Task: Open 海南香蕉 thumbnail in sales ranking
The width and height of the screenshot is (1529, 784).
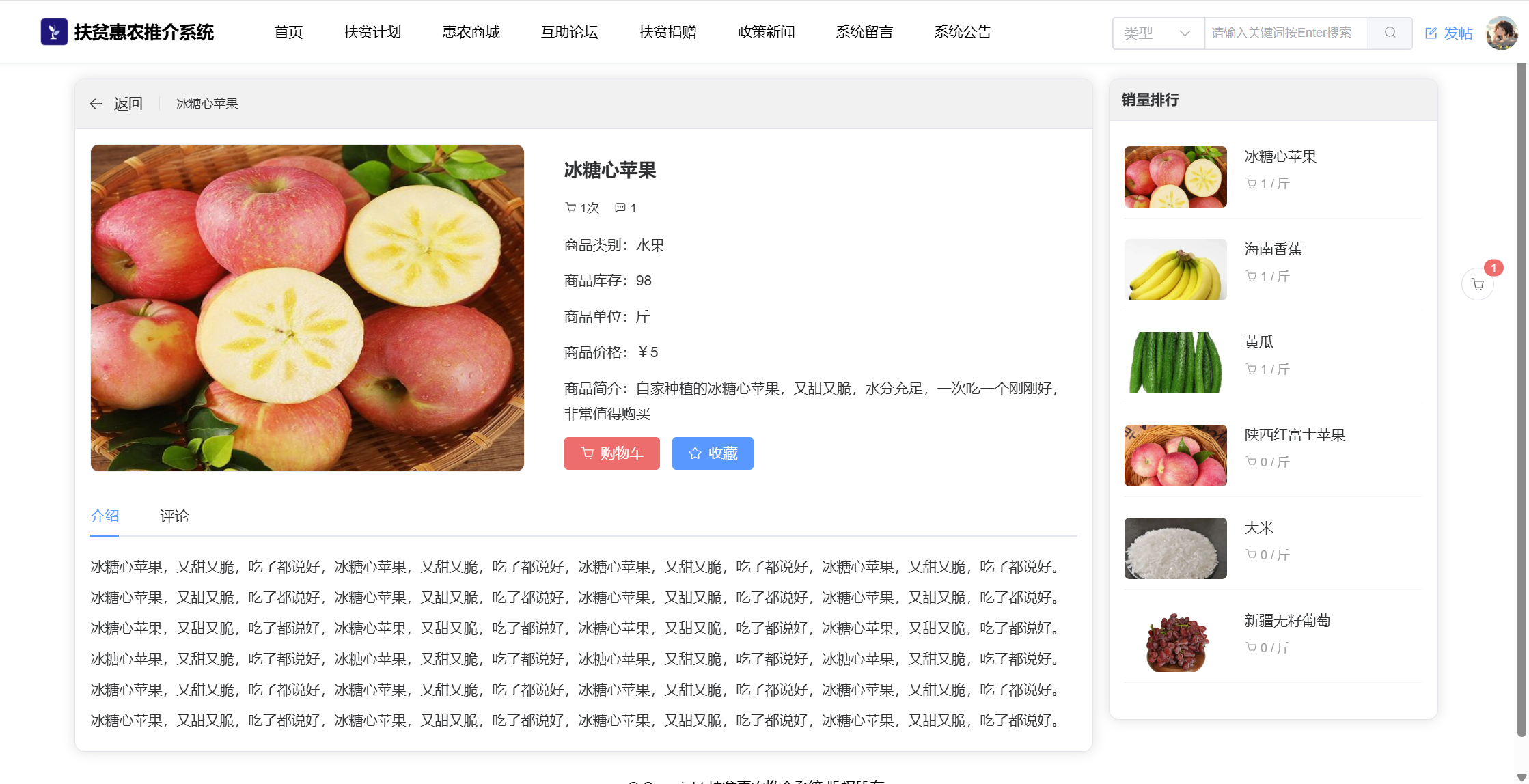Action: click(1175, 270)
